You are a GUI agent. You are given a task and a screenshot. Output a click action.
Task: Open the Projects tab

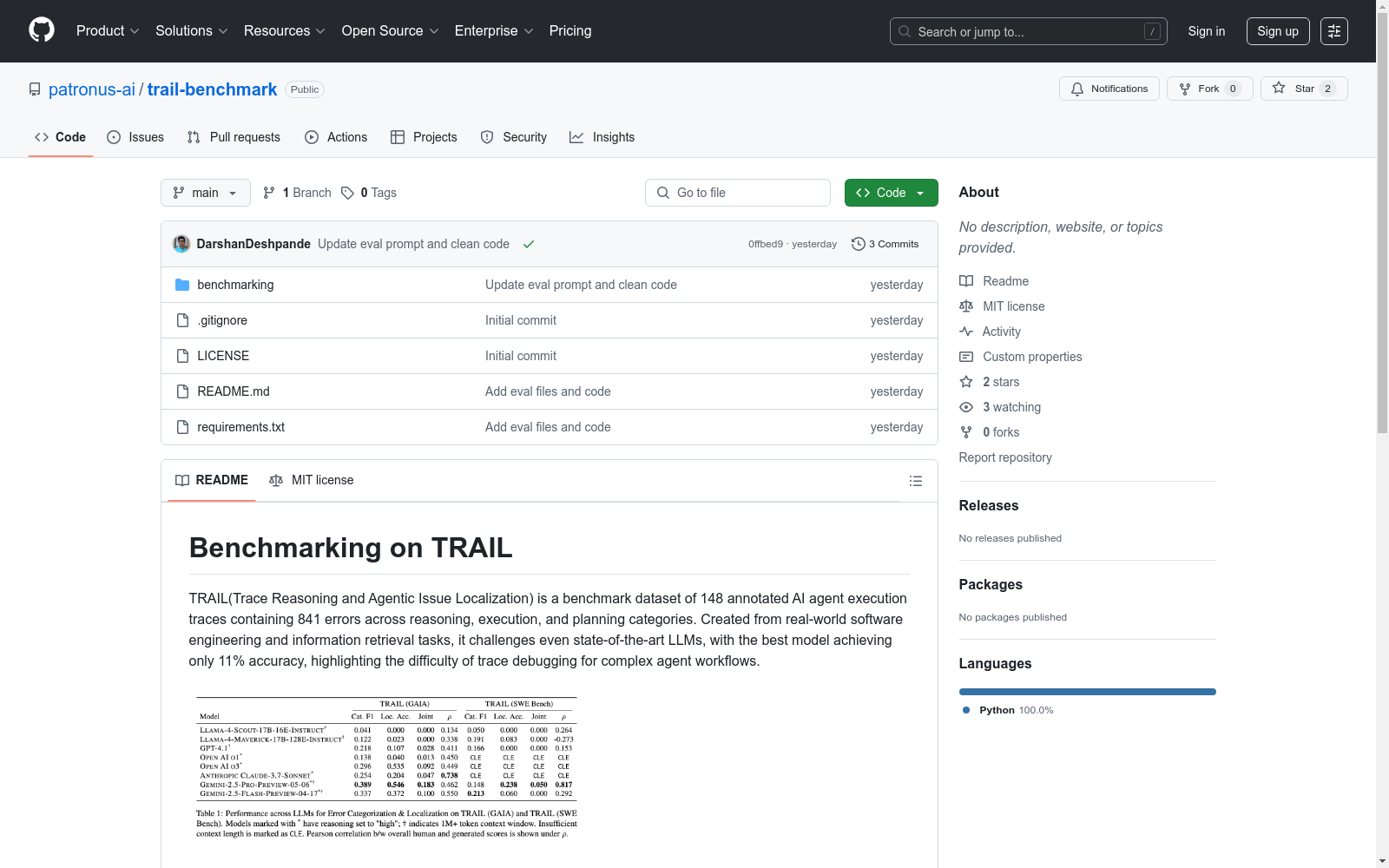[424, 137]
